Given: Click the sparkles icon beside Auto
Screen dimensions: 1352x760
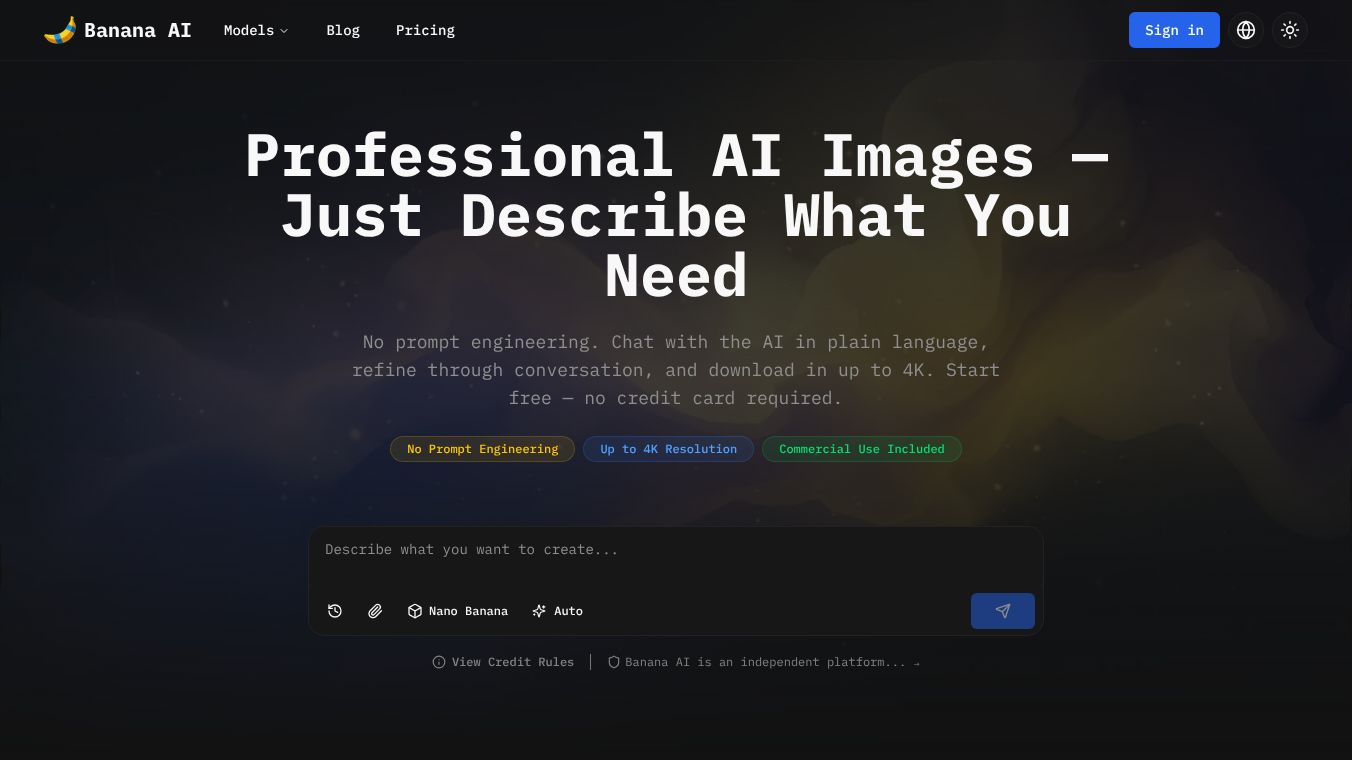Looking at the screenshot, I should (539, 611).
